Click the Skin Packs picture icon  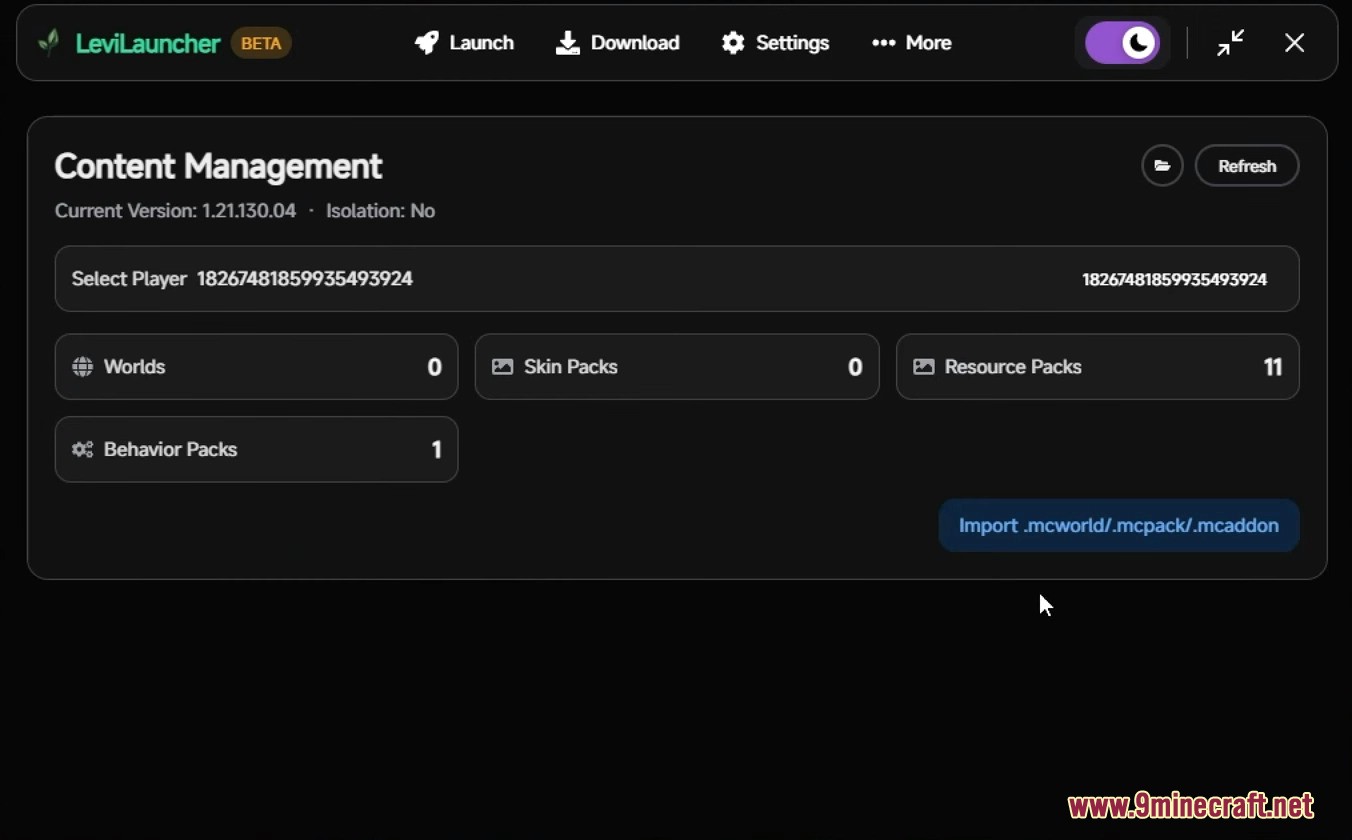[x=502, y=367]
